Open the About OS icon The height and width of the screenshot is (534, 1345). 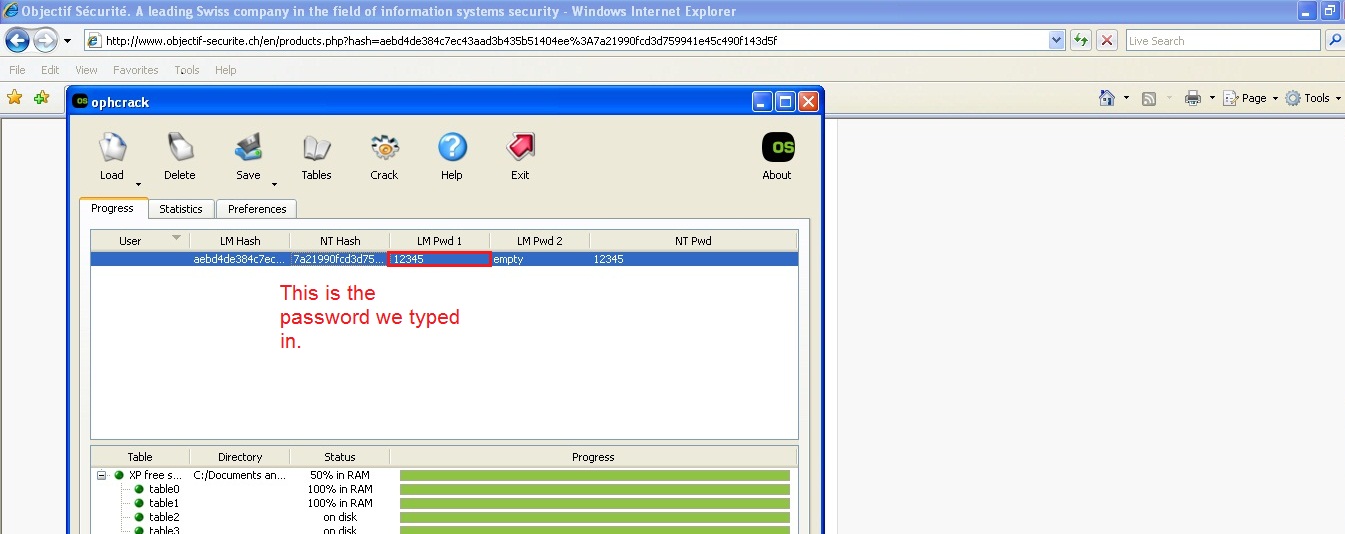point(778,147)
